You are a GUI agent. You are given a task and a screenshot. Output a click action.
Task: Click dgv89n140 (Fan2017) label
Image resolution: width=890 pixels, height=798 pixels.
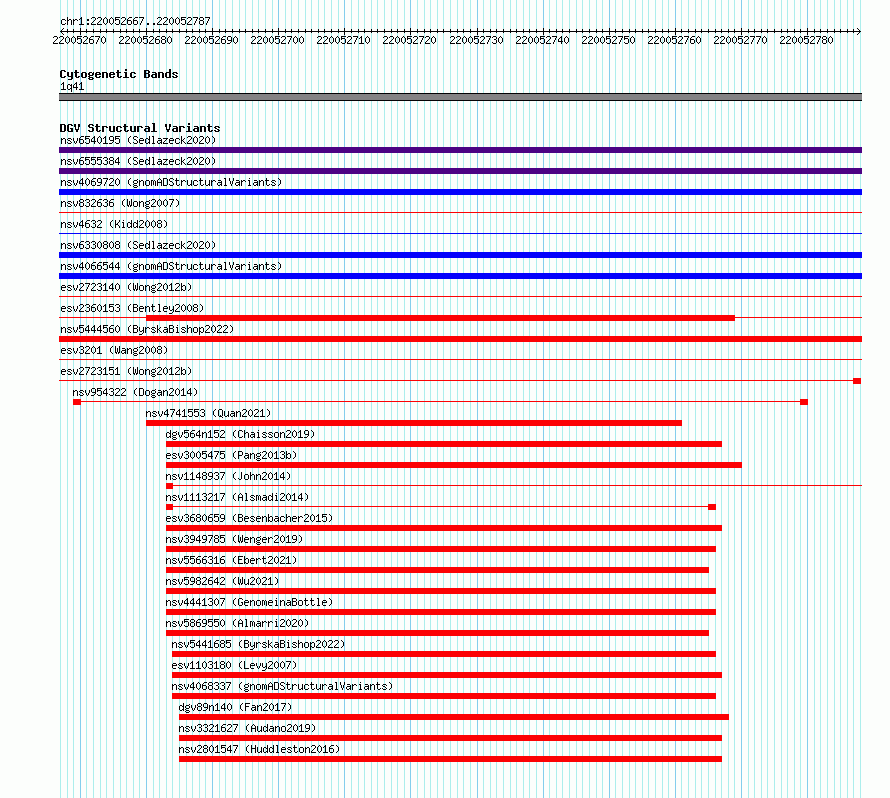pyautogui.click(x=235, y=707)
